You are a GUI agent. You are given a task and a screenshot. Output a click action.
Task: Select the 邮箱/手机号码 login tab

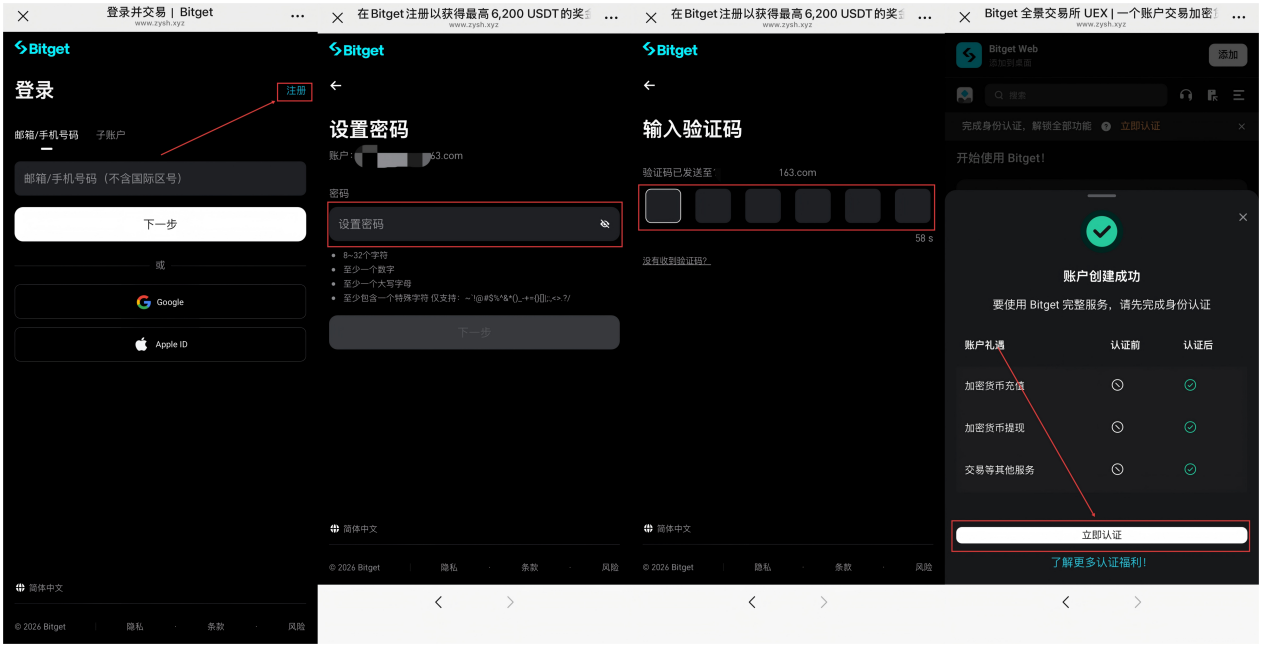[46, 135]
